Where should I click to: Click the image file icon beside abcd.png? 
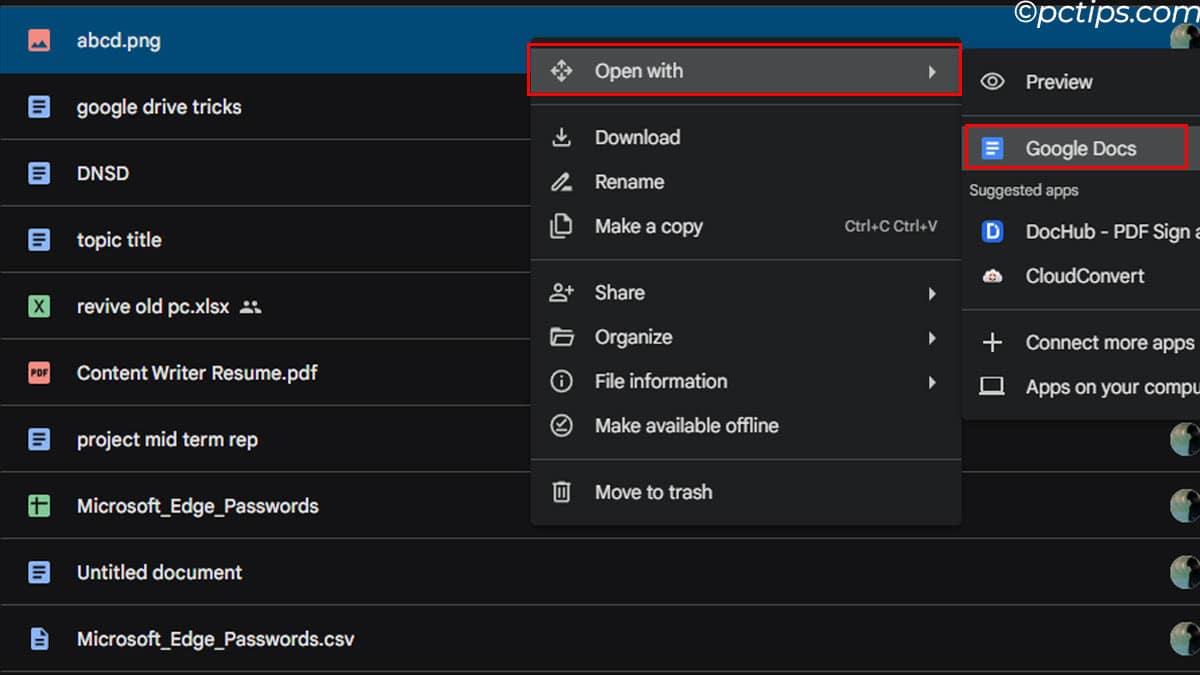(x=39, y=41)
